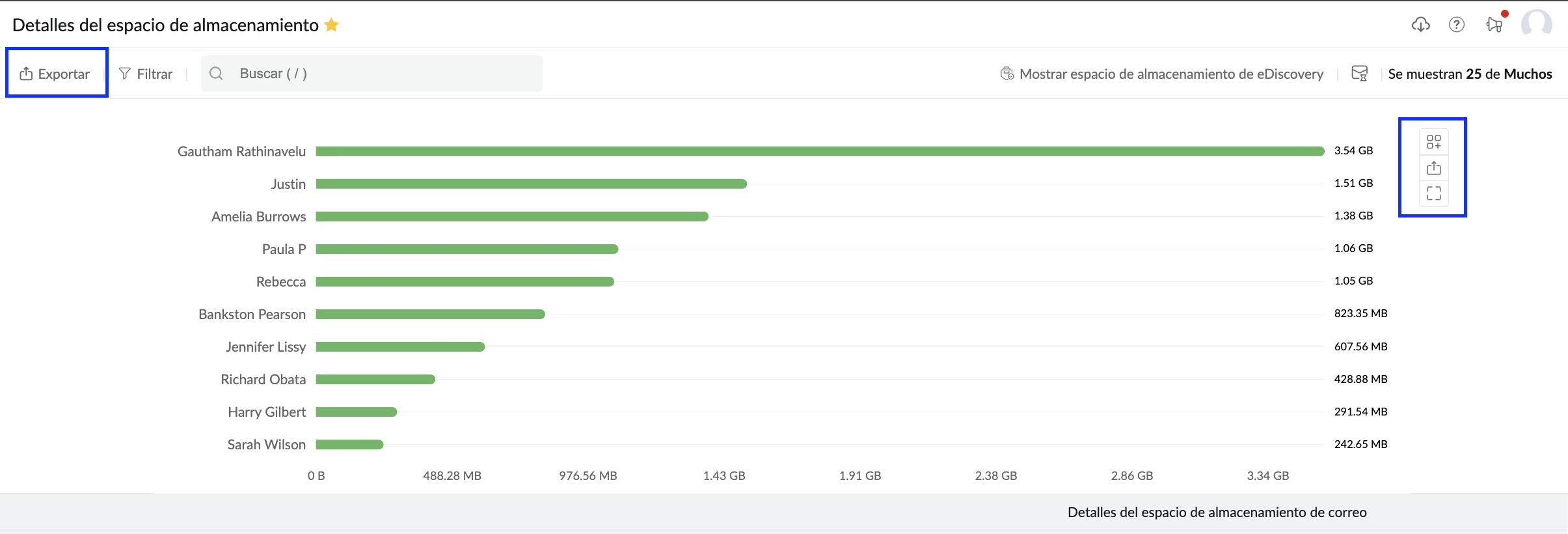Focus the Buscar search field
This screenshot has width=1568, height=534.
pyautogui.click(x=372, y=74)
